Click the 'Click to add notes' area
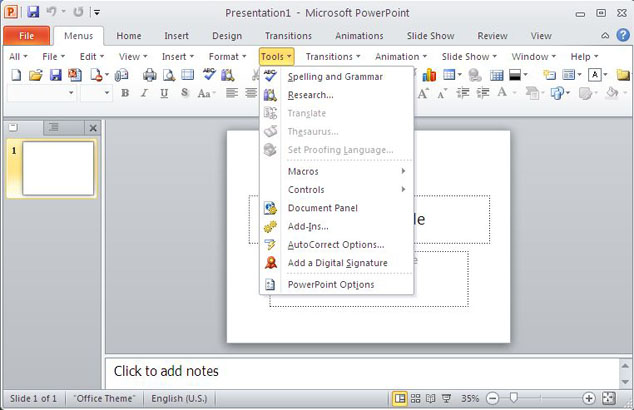Viewport: 634px width, 410px height. 362,371
